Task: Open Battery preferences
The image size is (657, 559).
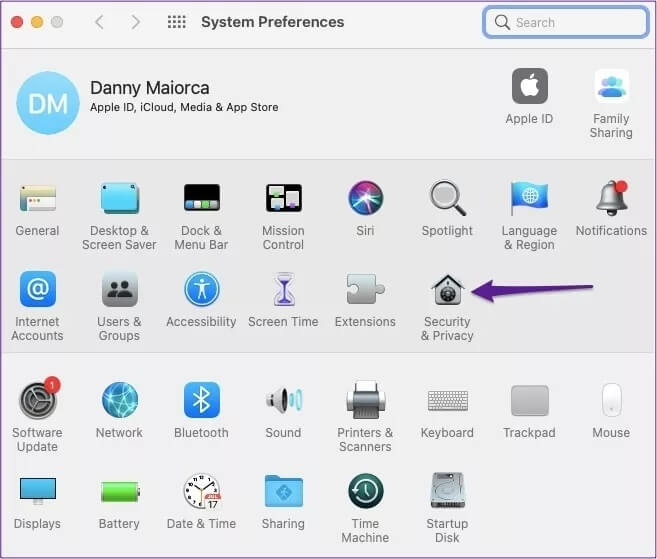Action: coord(120,492)
